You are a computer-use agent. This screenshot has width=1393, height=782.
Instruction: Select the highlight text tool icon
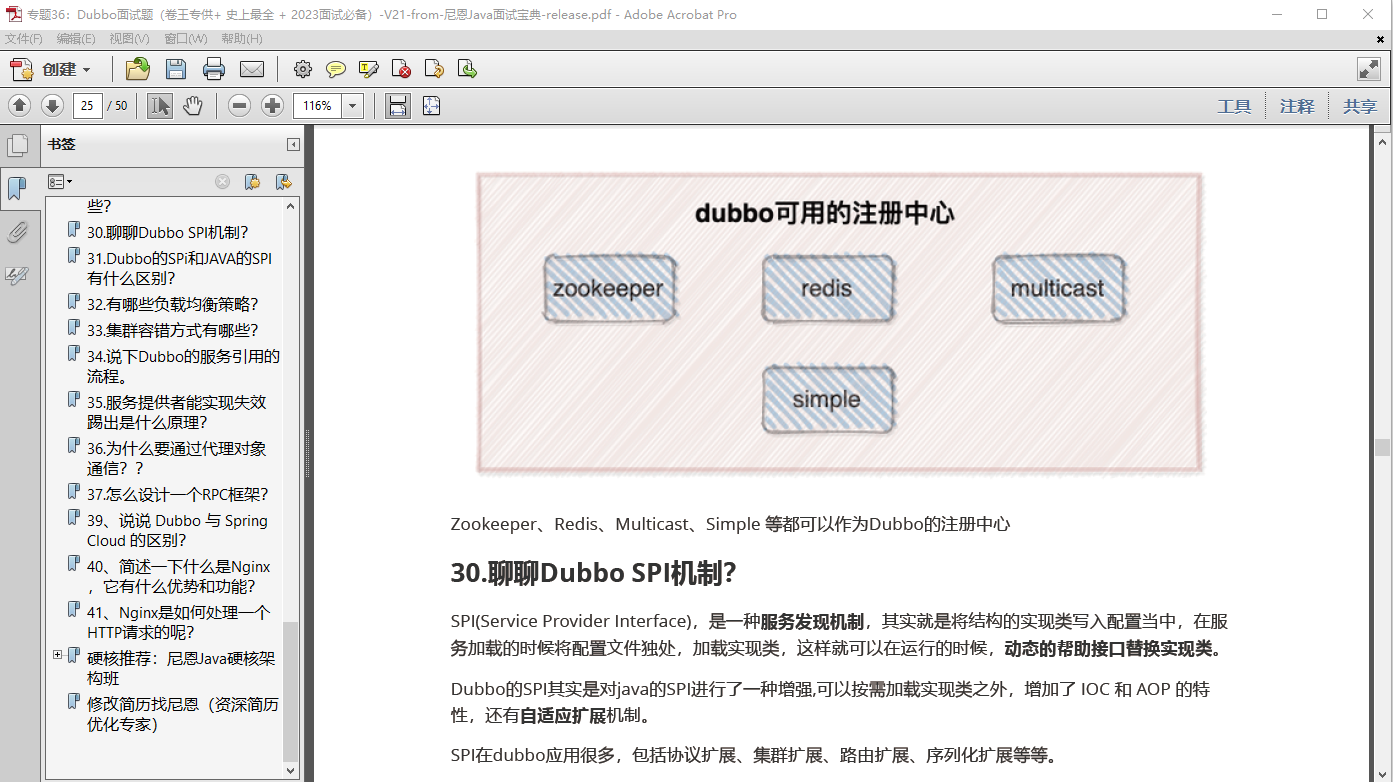[x=369, y=69]
